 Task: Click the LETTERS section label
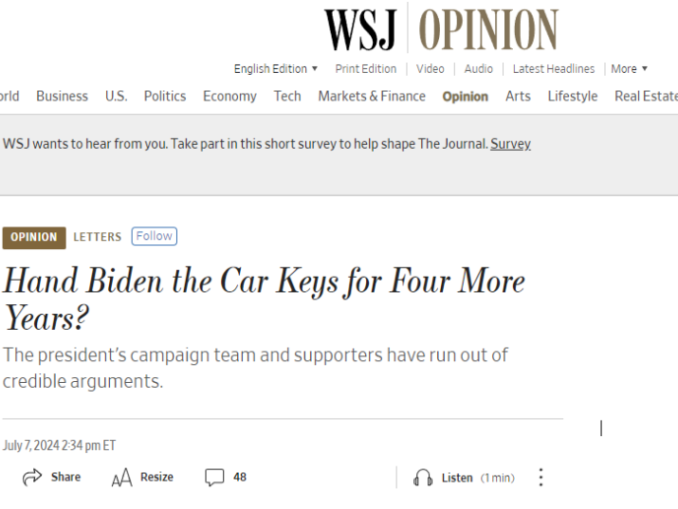tap(97, 237)
